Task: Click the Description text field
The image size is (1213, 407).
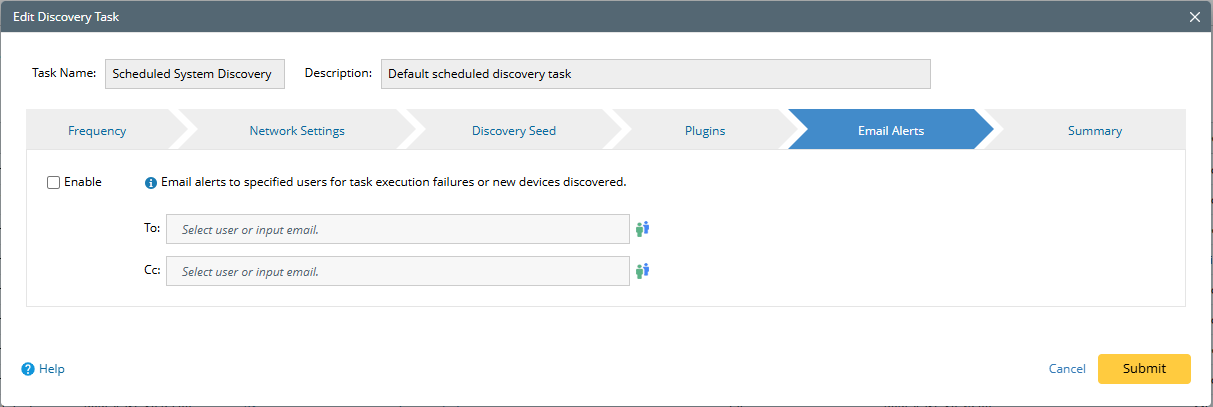Action: 655,74
